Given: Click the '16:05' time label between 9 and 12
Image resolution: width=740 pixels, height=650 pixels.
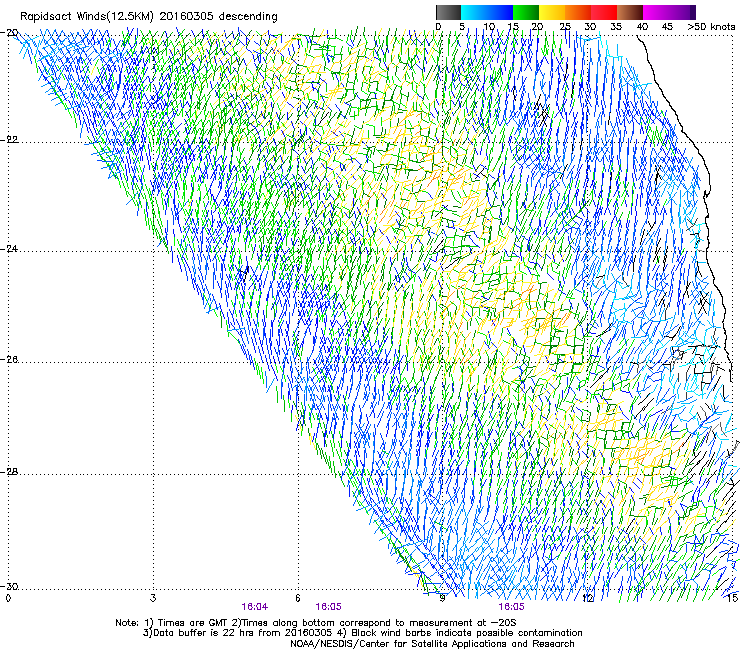Looking at the screenshot, I should pos(511,607).
